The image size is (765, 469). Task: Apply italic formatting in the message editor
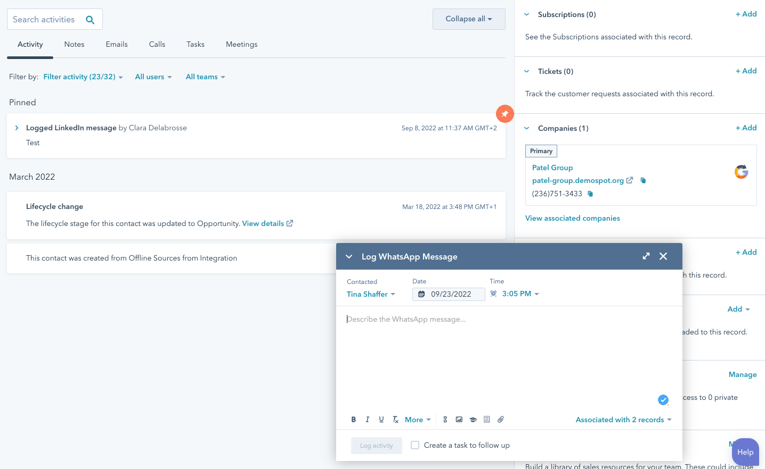(367, 419)
